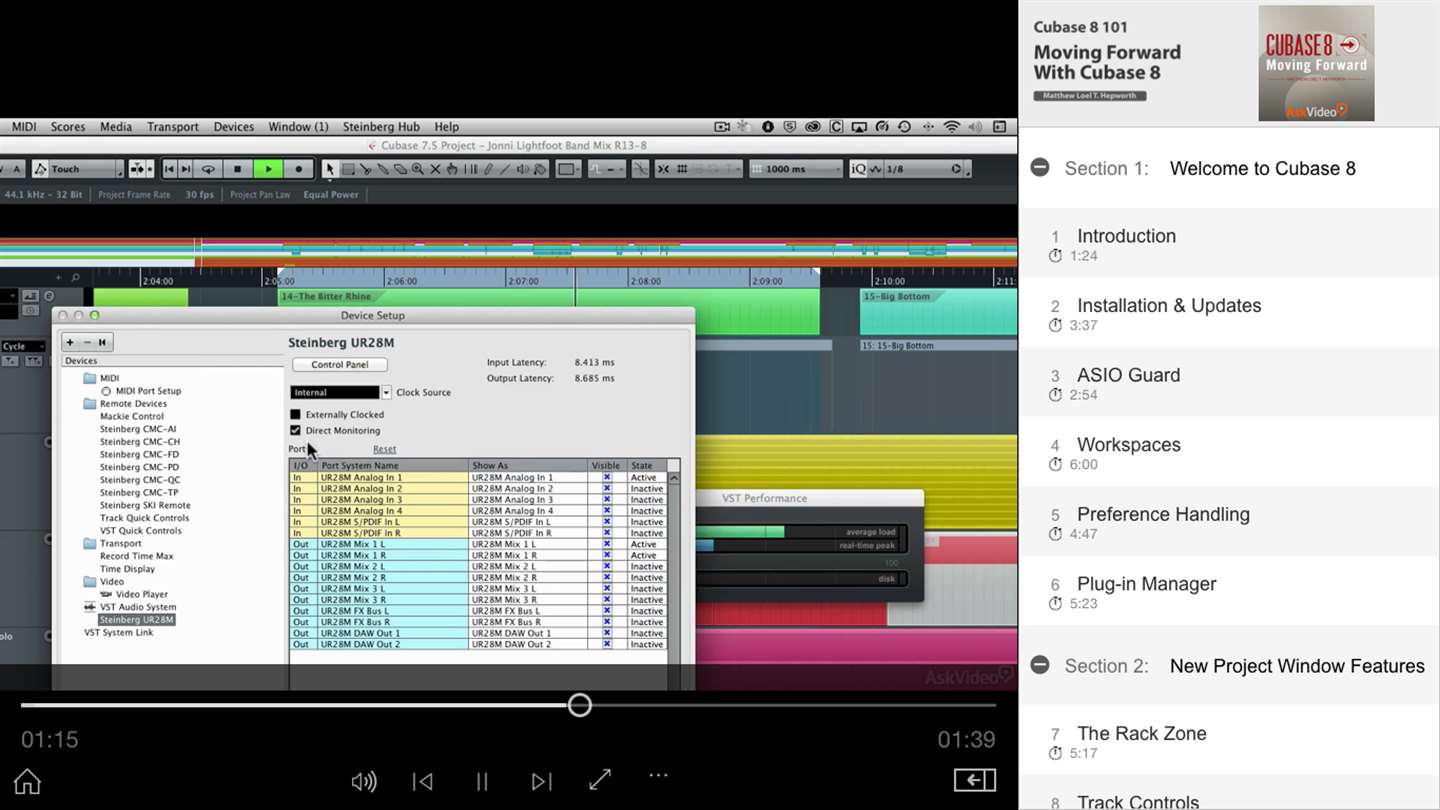The width and height of the screenshot is (1440, 810).
Task: Click the Cubase Record transport button
Action: [298, 169]
